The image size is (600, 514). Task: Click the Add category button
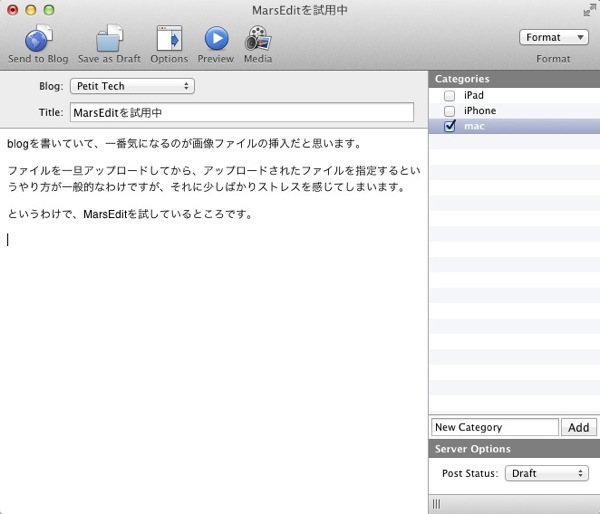point(579,427)
